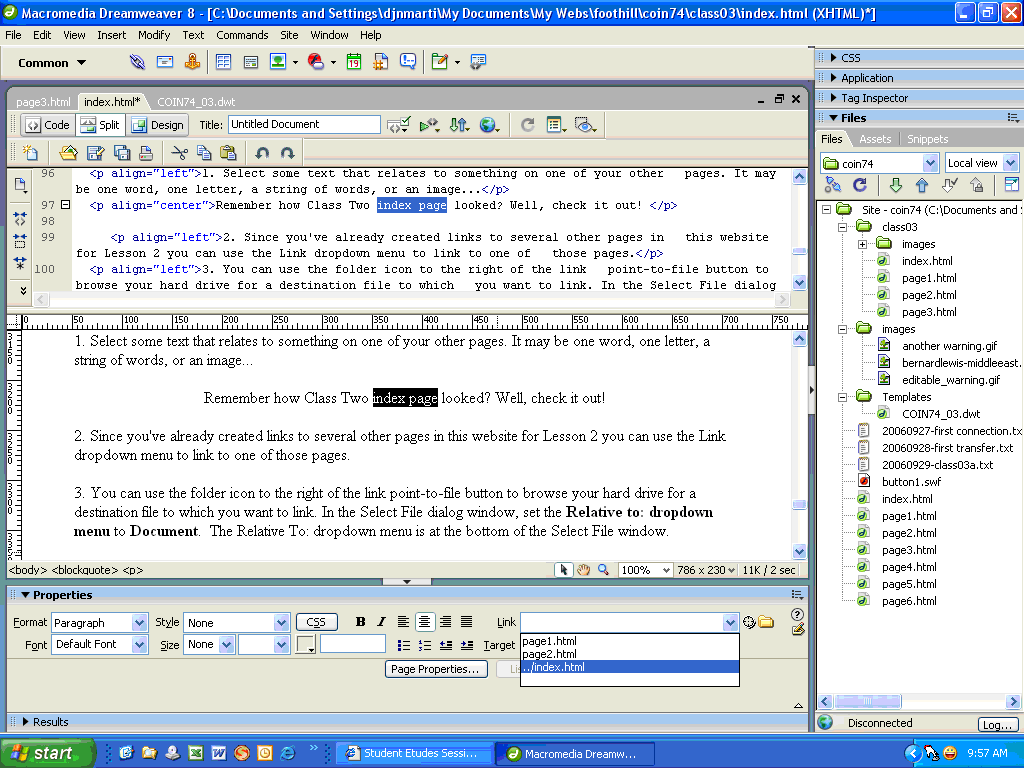Browse for file folder icon next to Link
The image size is (1024, 768).
[766, 622]
